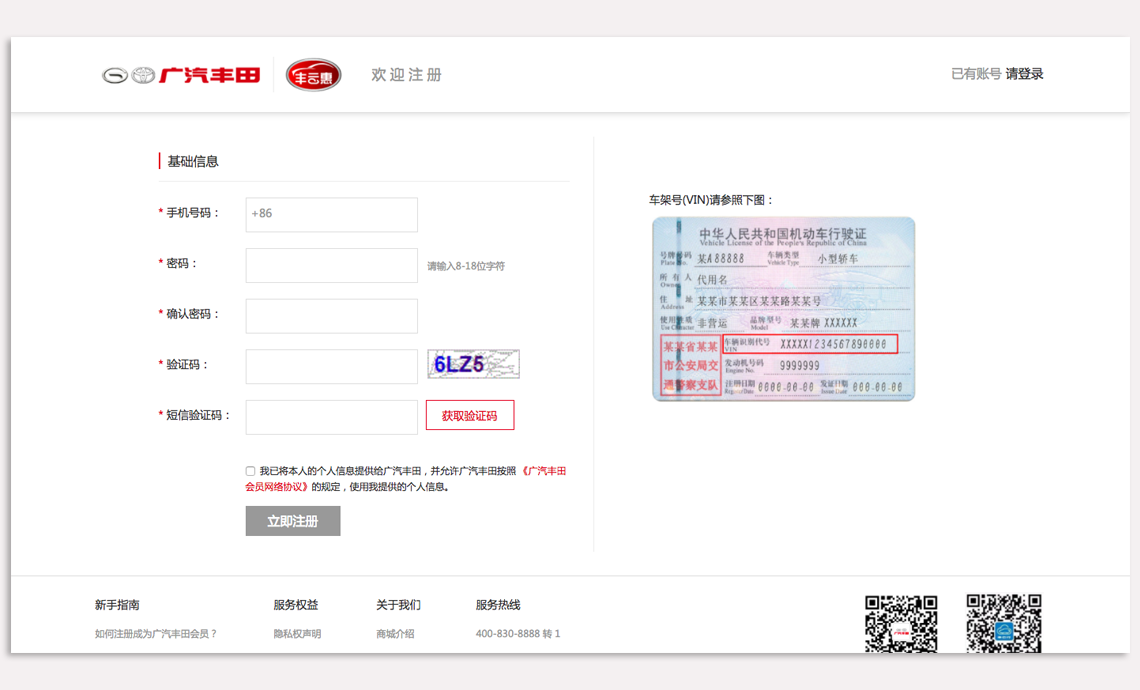This screenshot has height=690, width=1140.
Task: Click into the 密码 password field
Action: (331, 265)
